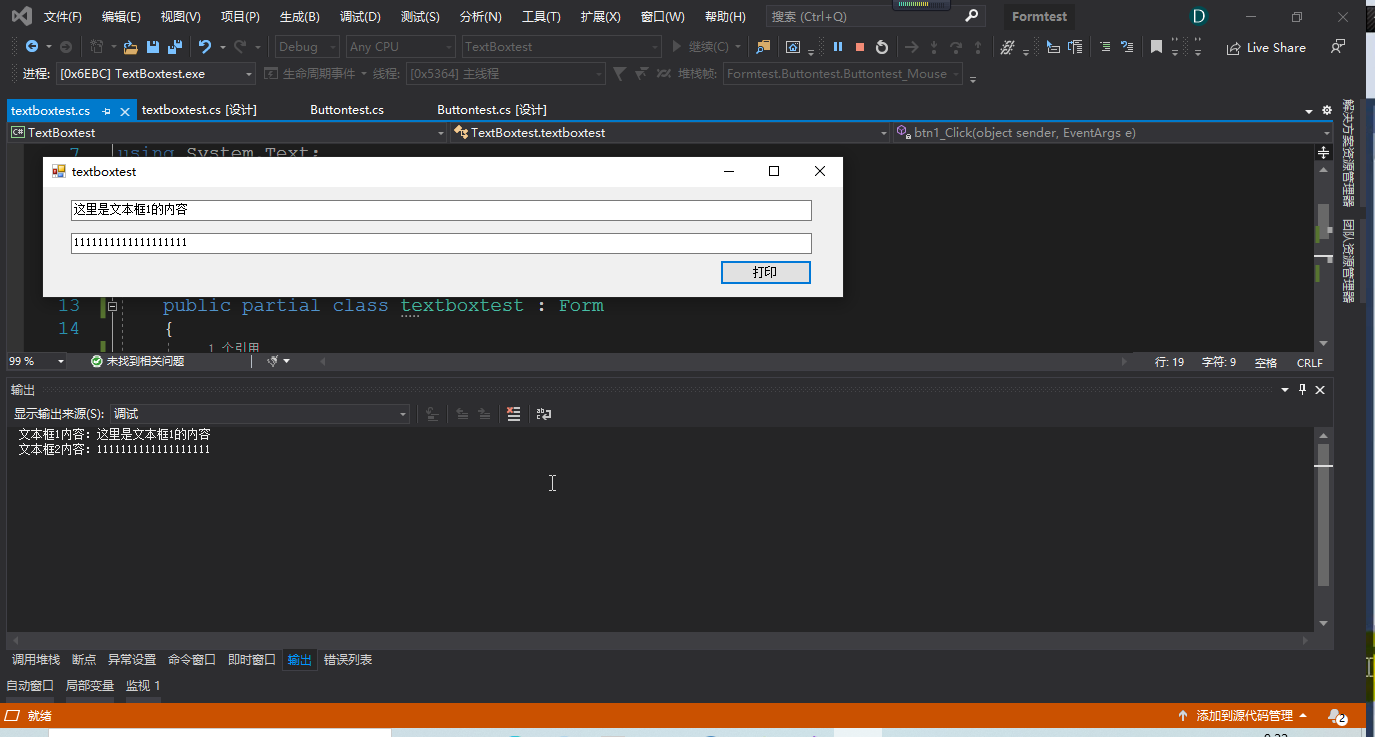Toggle word wrap in the Output panel

coord(543,413)
